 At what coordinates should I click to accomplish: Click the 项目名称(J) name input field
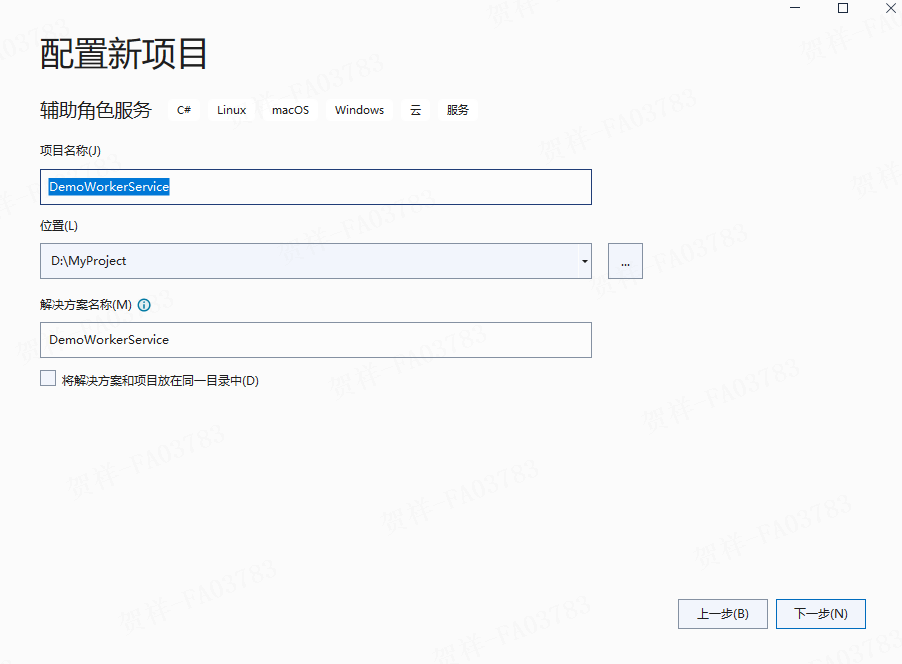coord(300,187)
